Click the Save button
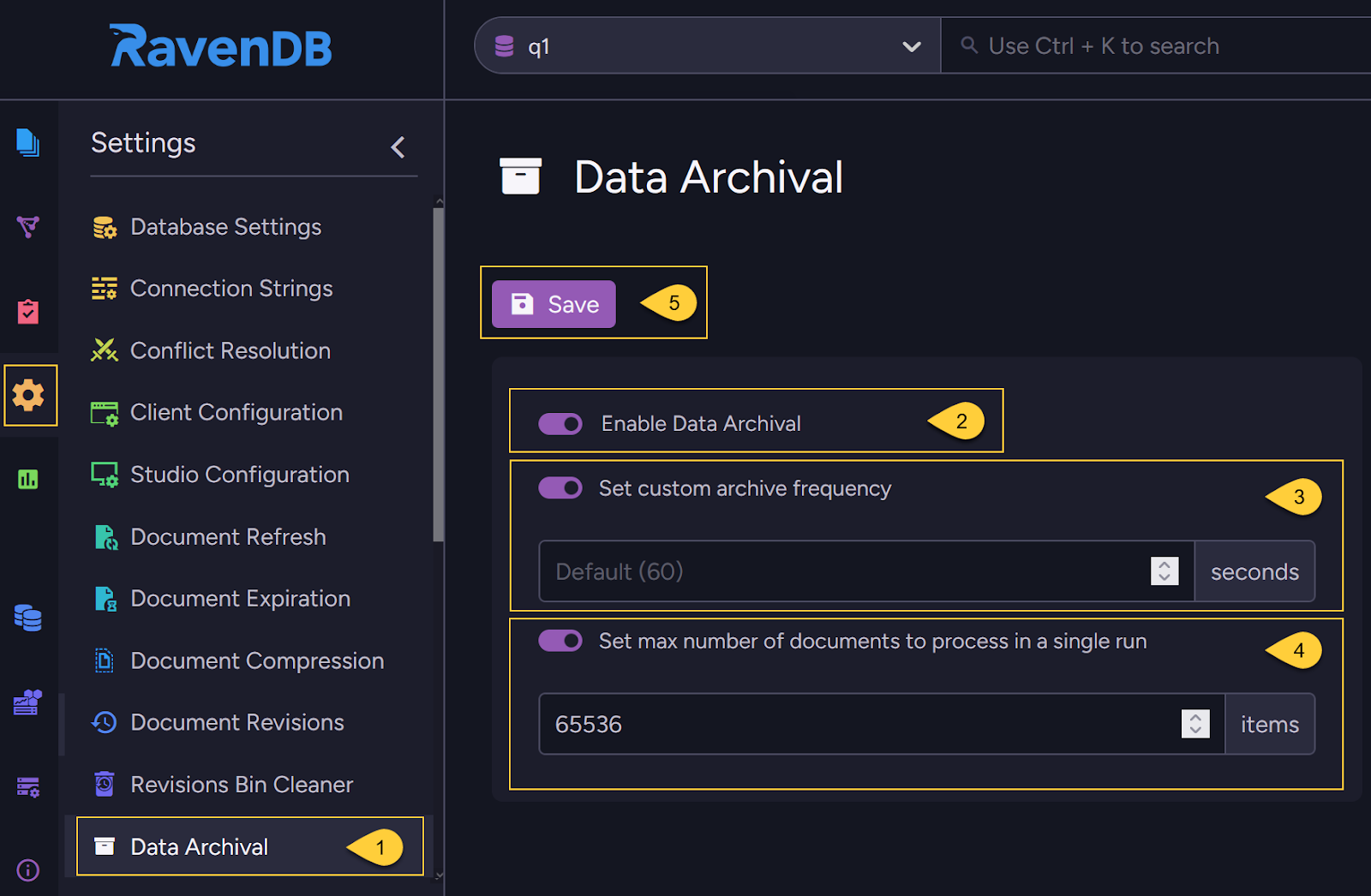Image resolution: width=1371 pixels, height=896 pixels. [x=554, y=304]
